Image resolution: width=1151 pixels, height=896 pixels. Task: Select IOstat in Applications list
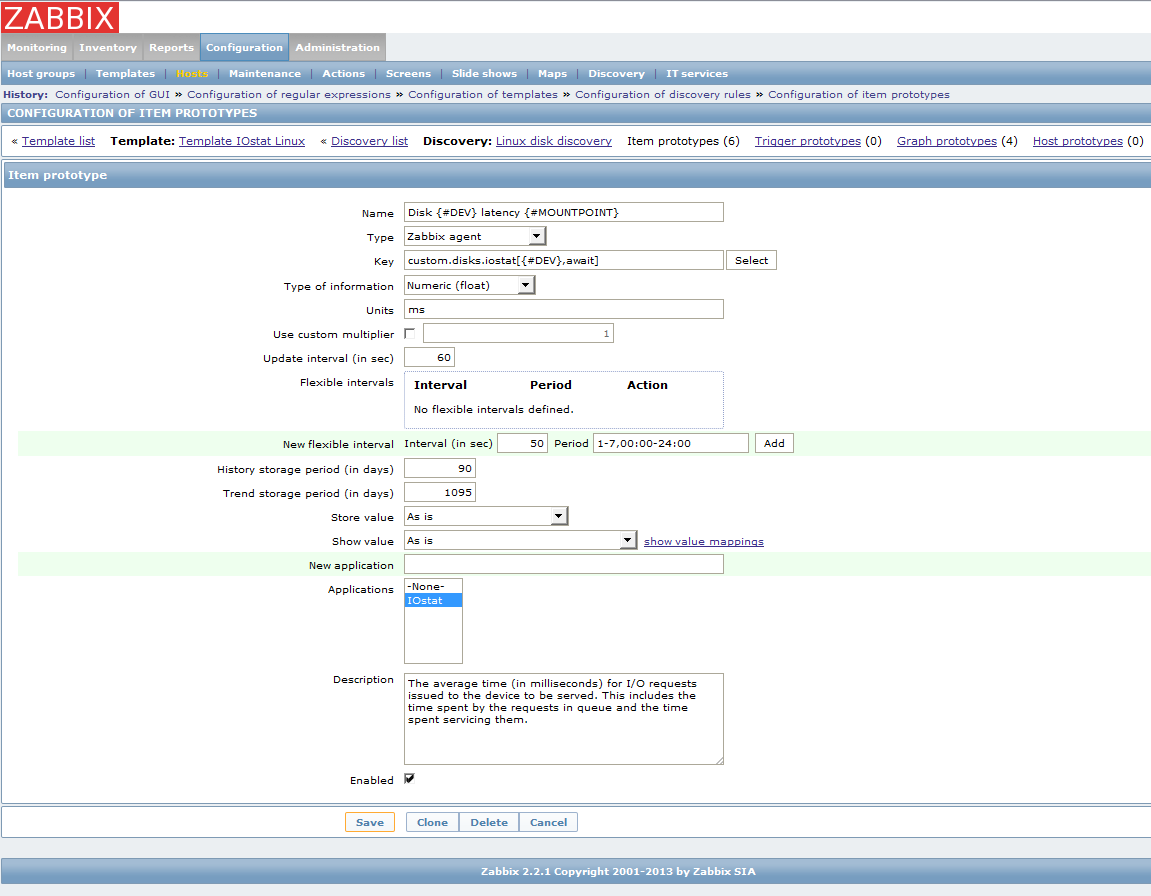433,600
